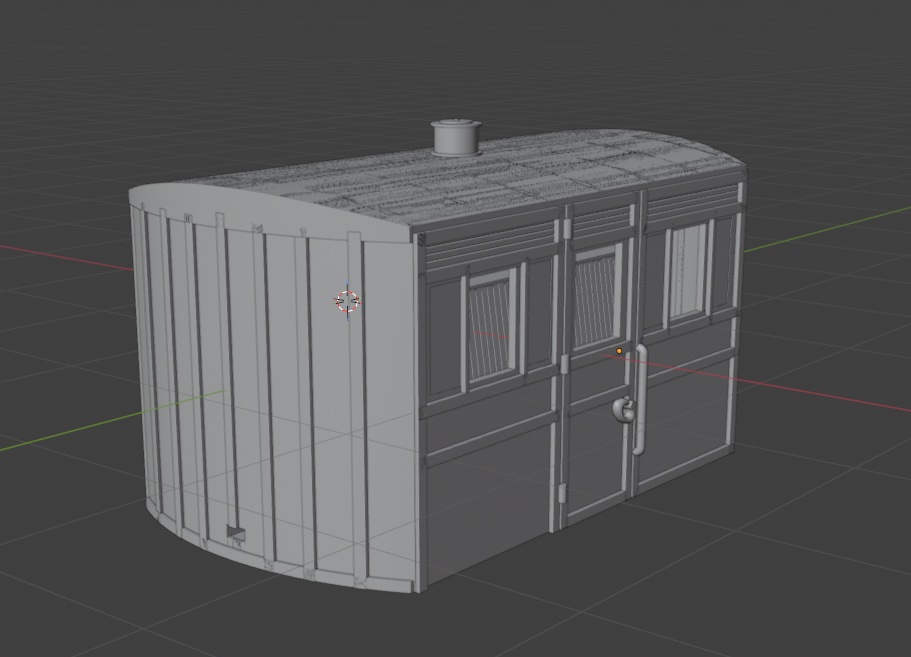Viewport: 911px width, 657px height.
Task: Click the small grille at base of curved end wall
Action: (235, 532)
